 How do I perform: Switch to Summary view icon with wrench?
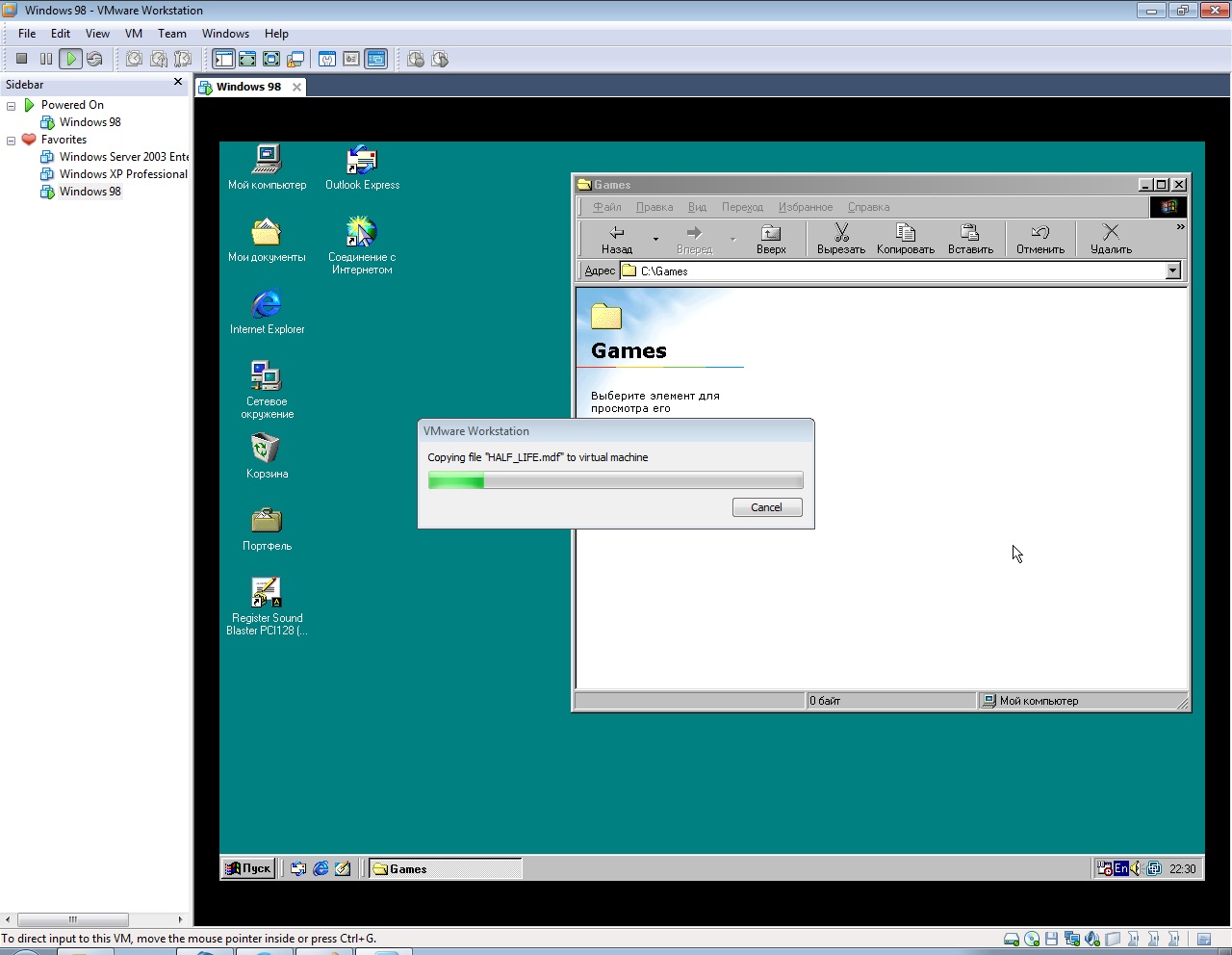(x=327, y=59)
